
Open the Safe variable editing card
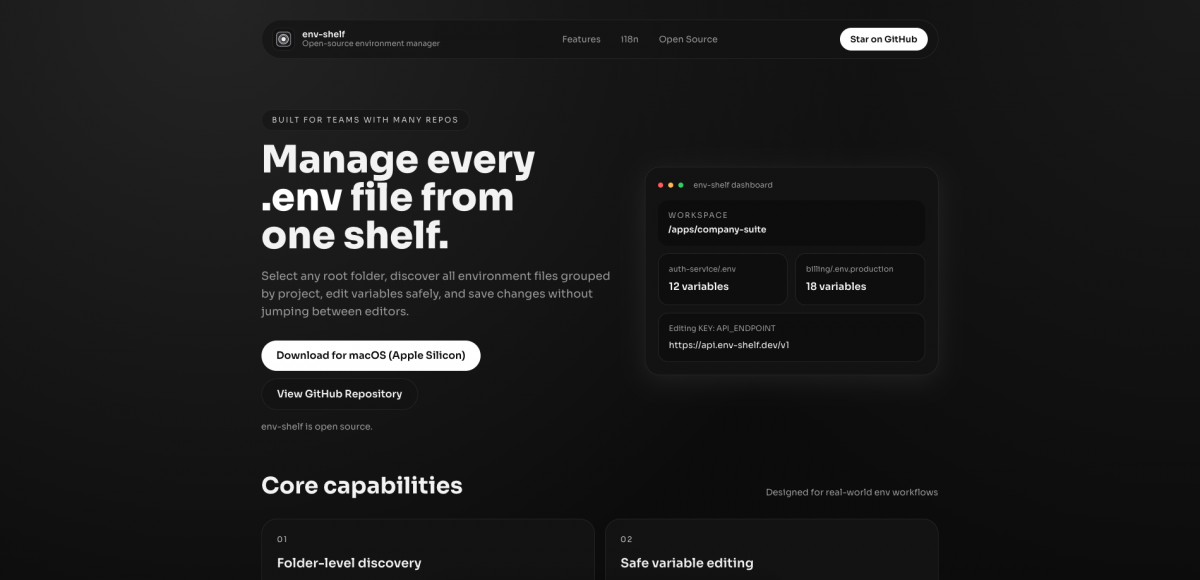pyautogui.click(x=771, y=549)
